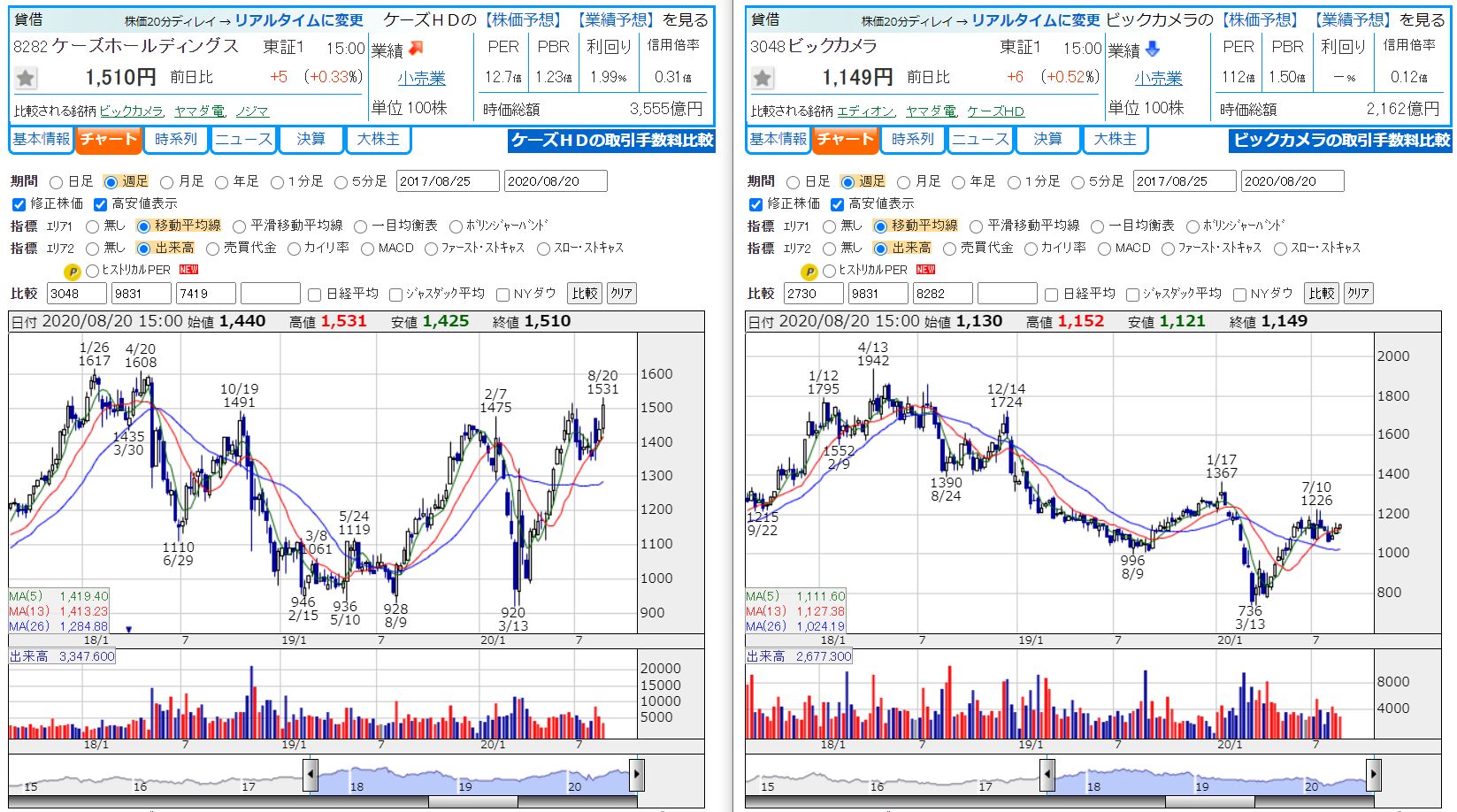Click the blue triangle marker below the ケーズHD chart
The height and width of the screenshot is (812, 1457).
(129, 630)
